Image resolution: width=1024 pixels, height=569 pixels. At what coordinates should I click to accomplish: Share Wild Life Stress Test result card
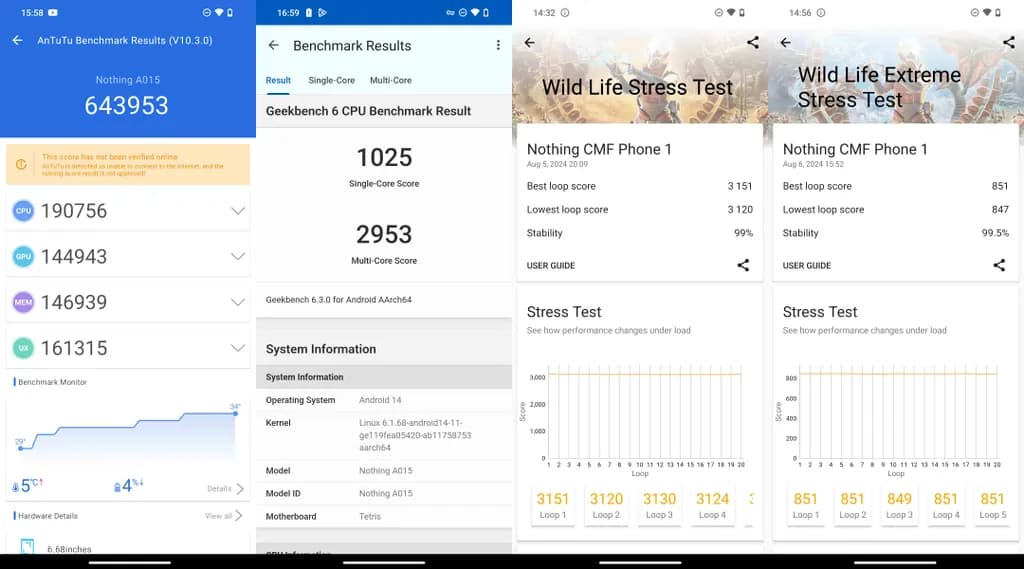(x=743, y=265)
